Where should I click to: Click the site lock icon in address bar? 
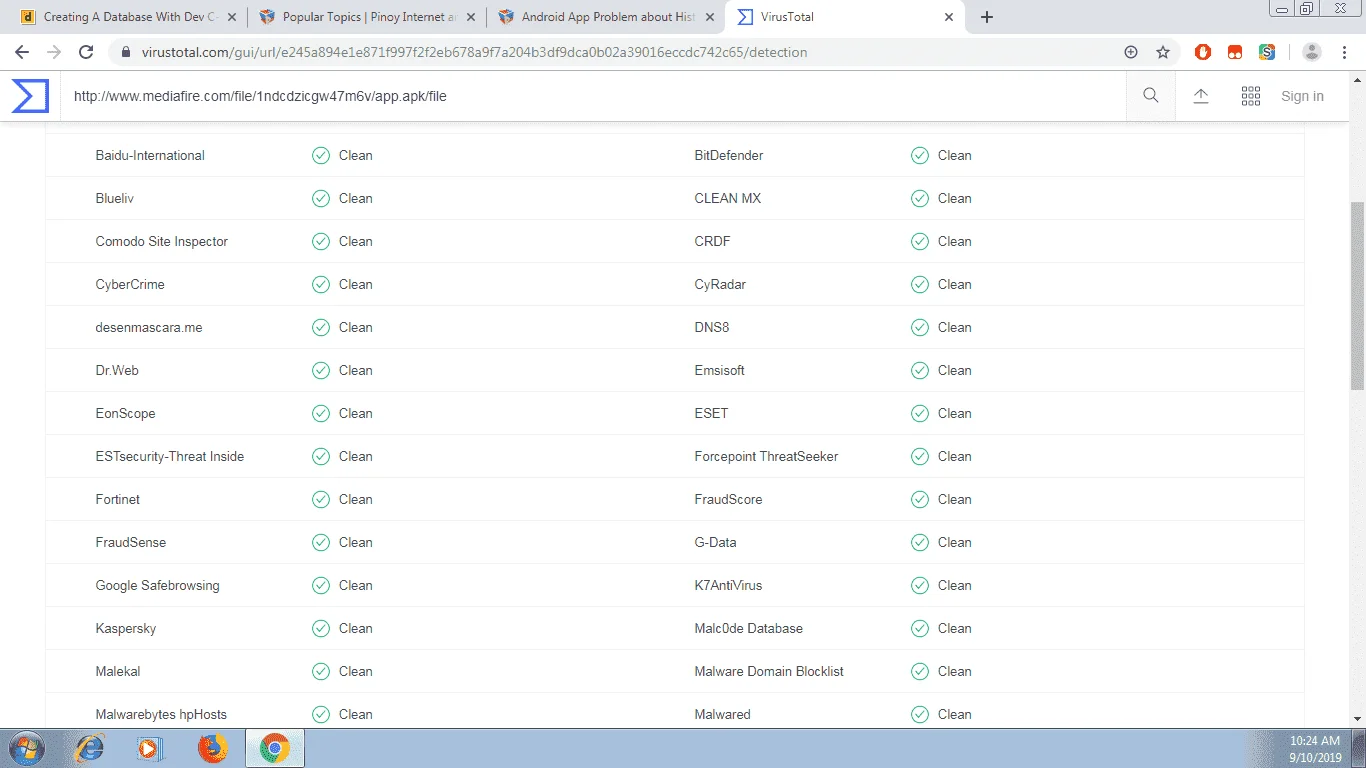click(125, 52)
